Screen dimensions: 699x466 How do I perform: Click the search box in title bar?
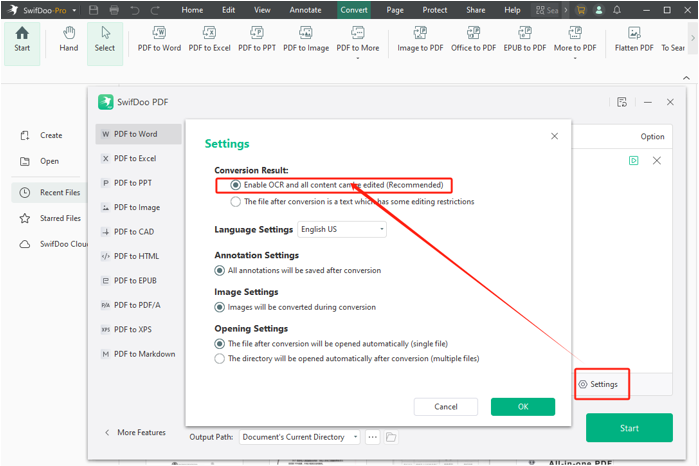click(547, 10)
